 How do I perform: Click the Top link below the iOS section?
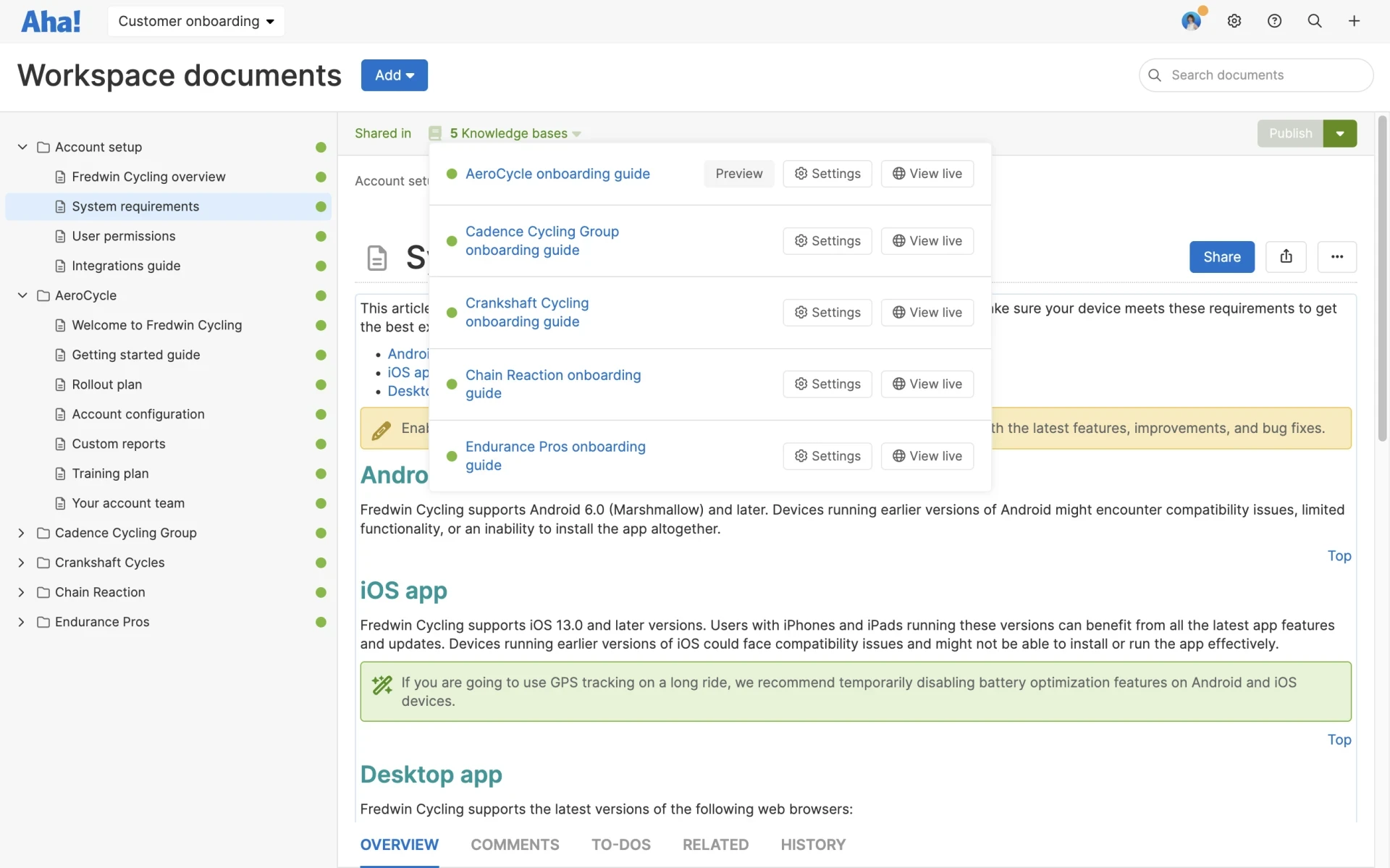[1339, 739]
